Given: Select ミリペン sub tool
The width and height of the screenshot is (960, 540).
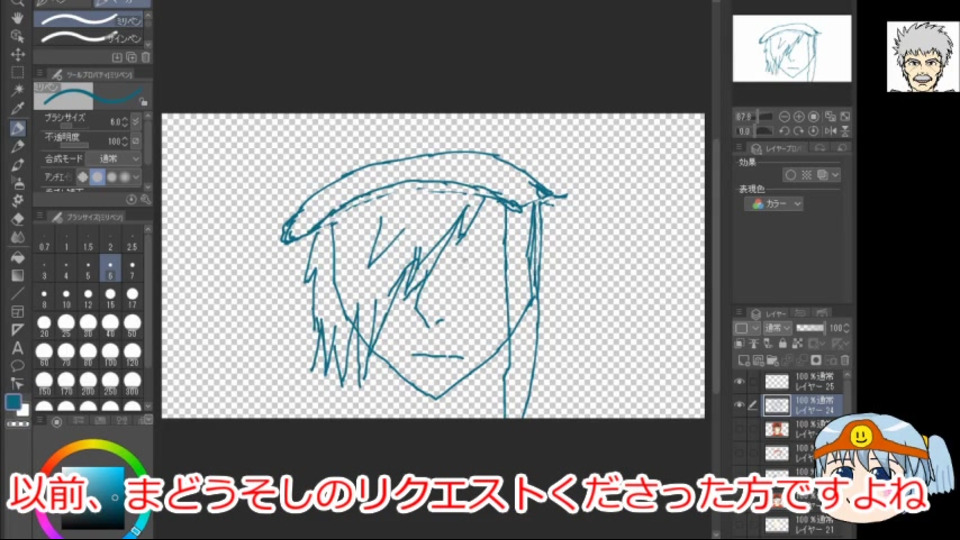Looking at the screenshot, I should pyautogui.click(x=89, y=20).
